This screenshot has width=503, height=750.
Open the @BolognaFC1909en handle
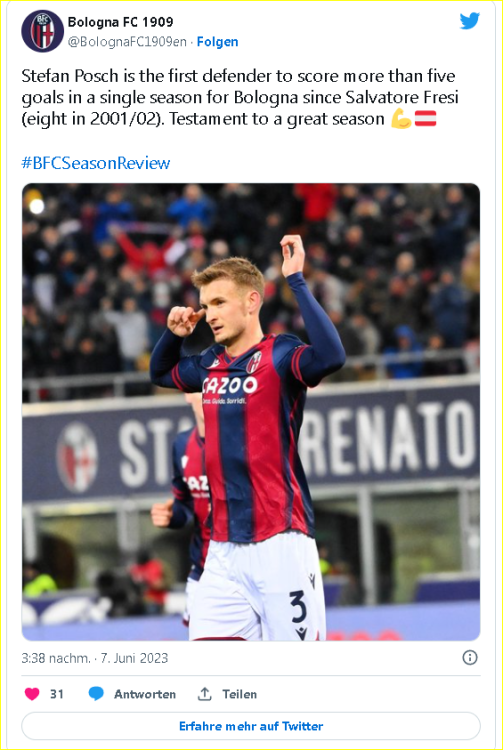[127, 42]
